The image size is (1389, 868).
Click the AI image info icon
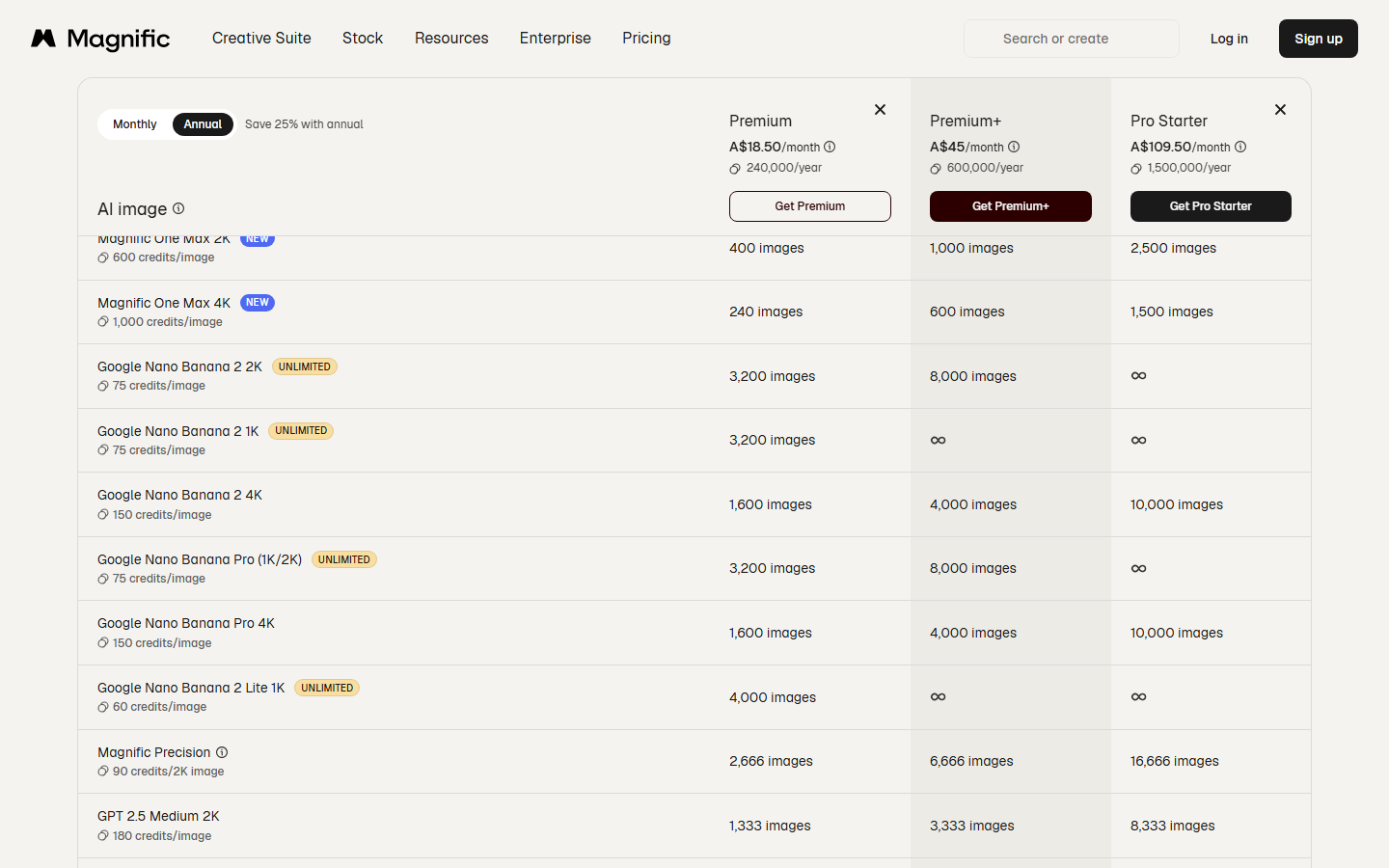pyautogui.click(x=178, y=208)
